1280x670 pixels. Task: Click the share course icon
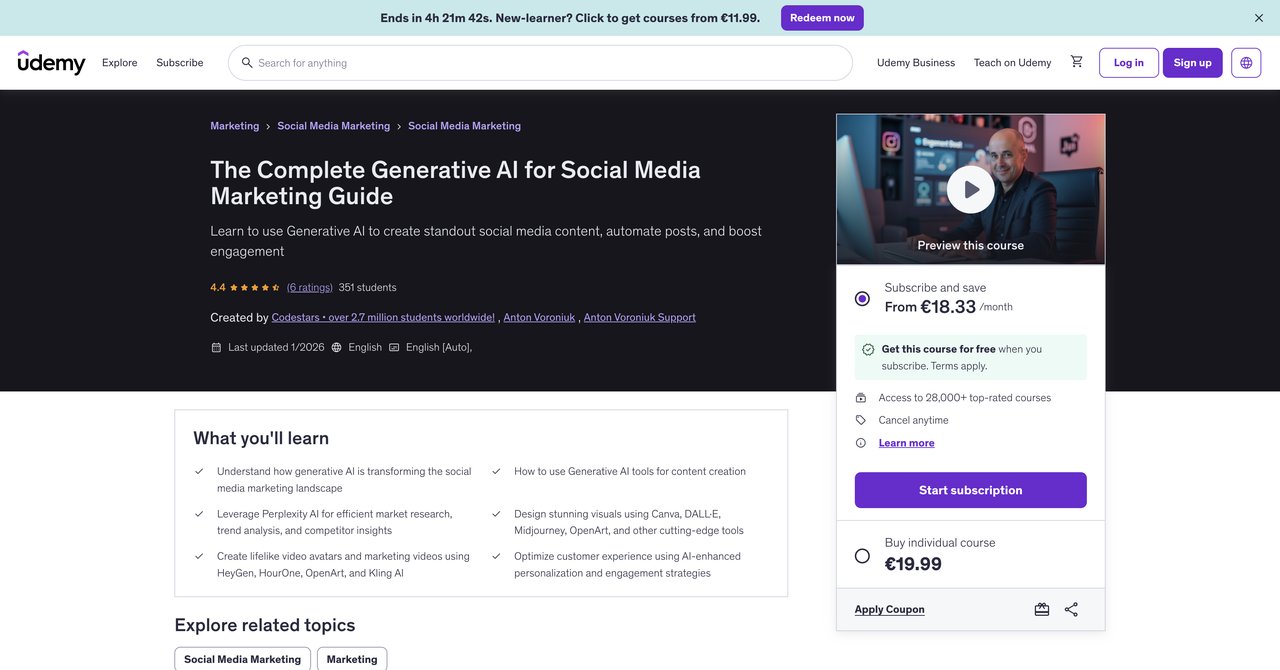click(x=1071, y=609)
